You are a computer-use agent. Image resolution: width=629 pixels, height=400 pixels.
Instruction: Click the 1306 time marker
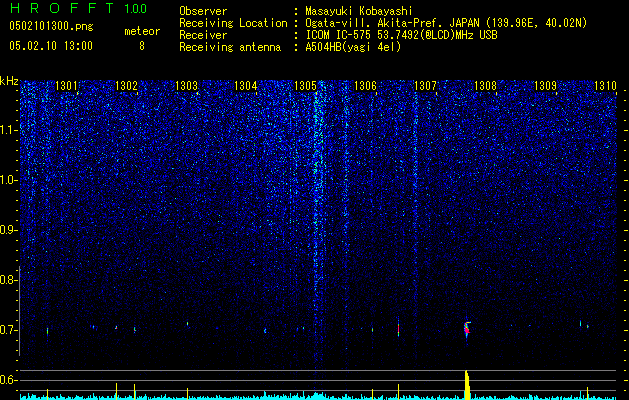coord(365,85)
